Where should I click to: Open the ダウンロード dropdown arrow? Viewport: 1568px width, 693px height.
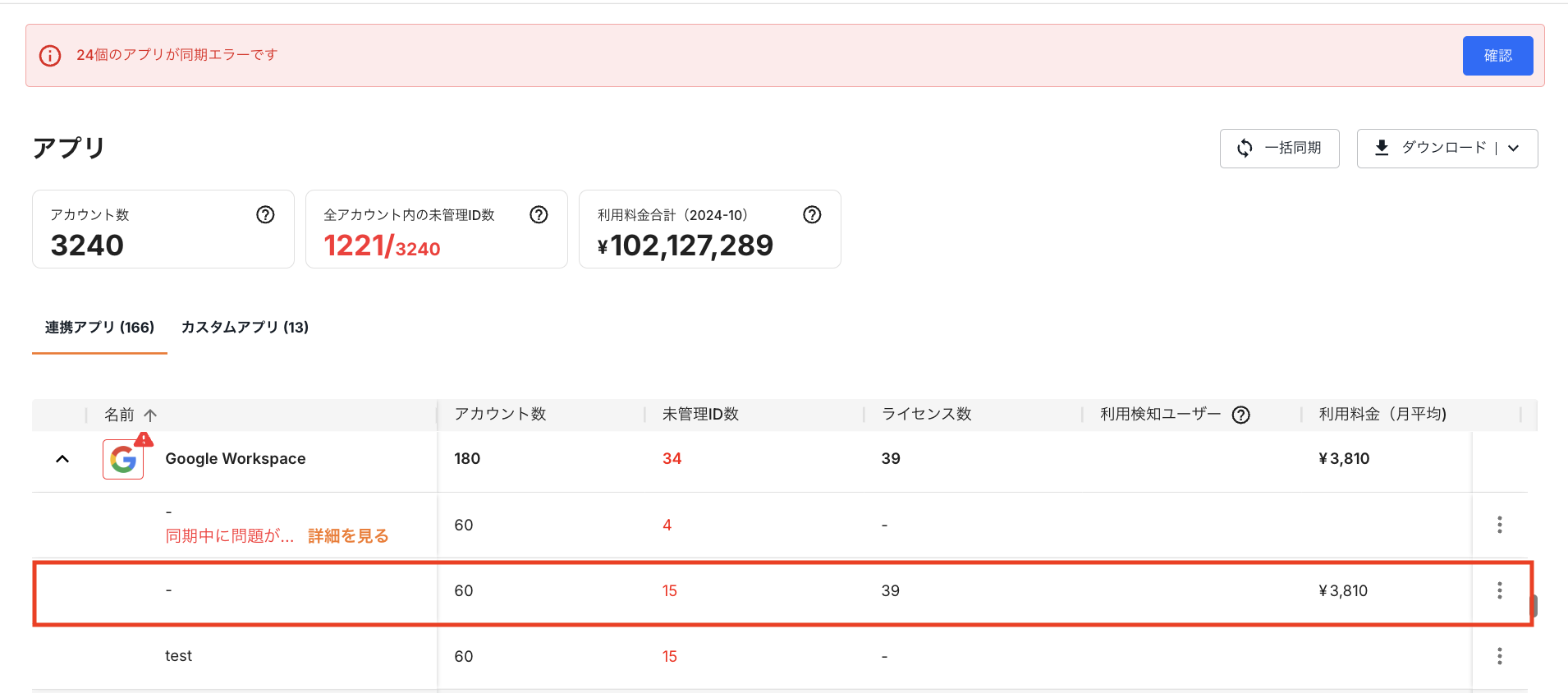click(1514, 149)
